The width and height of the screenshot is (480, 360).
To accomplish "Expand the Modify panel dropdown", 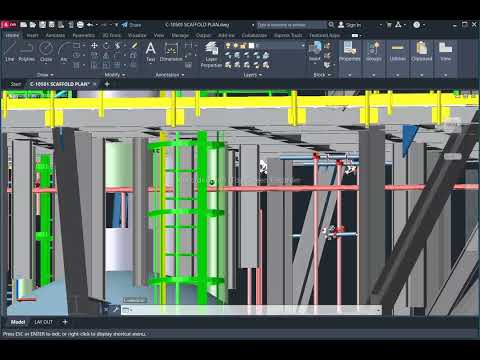I will (x=115, y=75).
